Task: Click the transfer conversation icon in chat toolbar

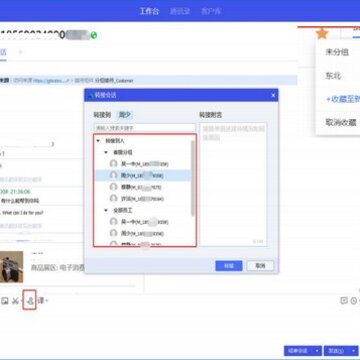Action: (x=30, y=301)
